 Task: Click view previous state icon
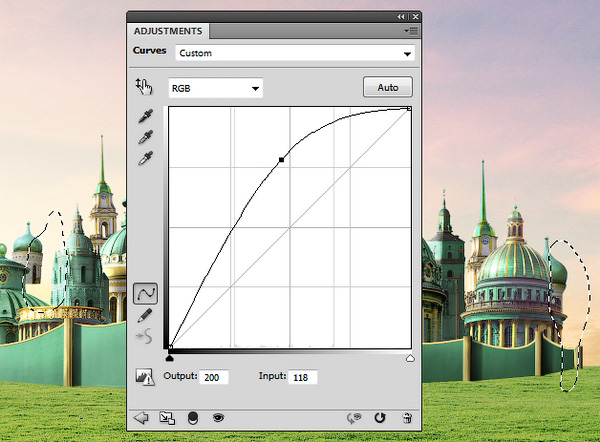354,418
